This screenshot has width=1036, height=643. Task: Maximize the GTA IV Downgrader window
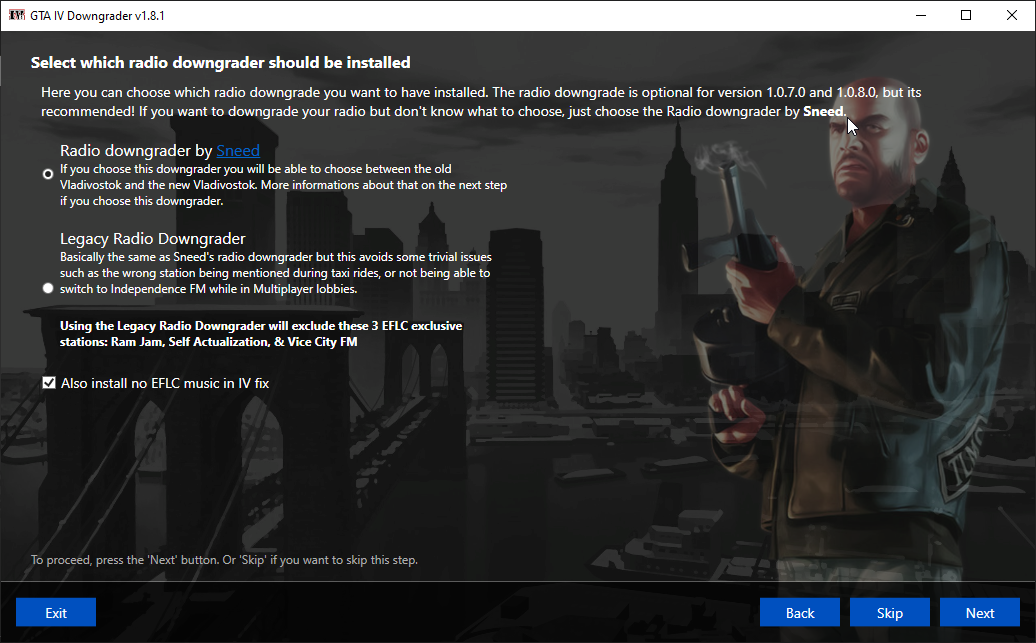[x=966, y=15]
